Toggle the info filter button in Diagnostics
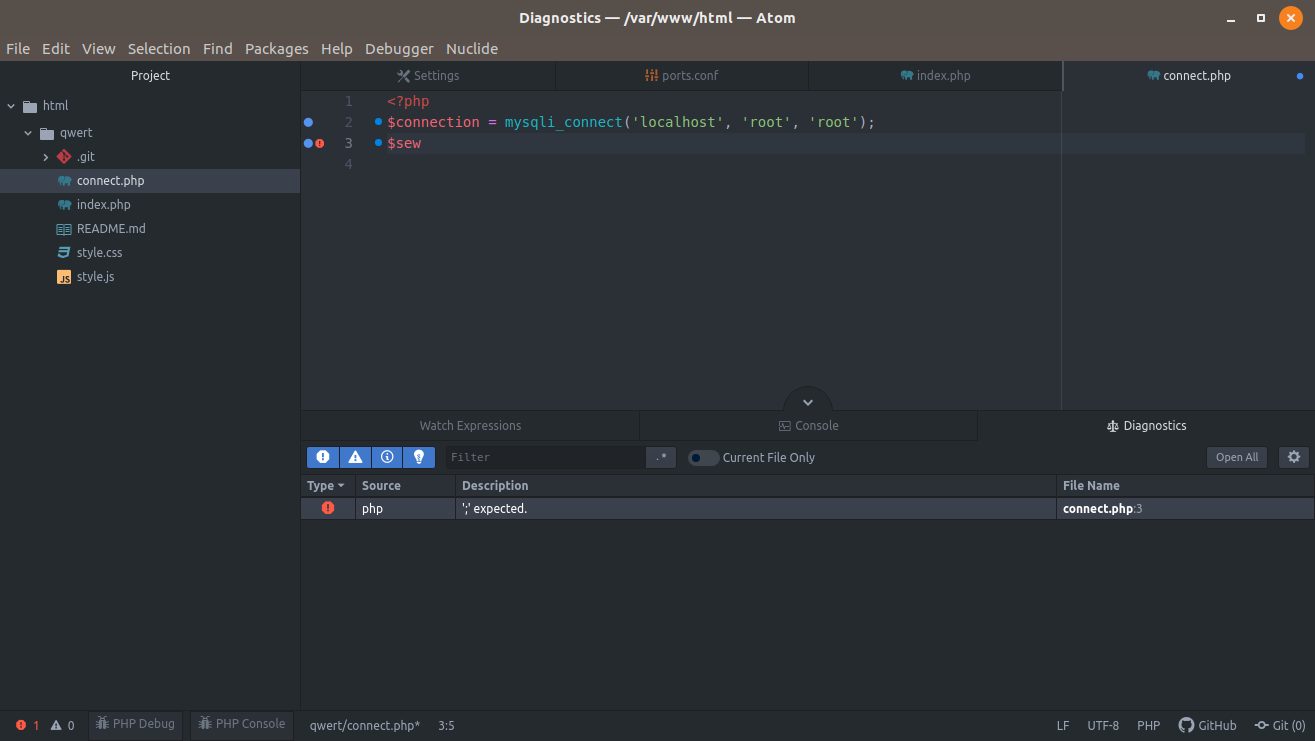1315x741 pixels. click(387, 457)
